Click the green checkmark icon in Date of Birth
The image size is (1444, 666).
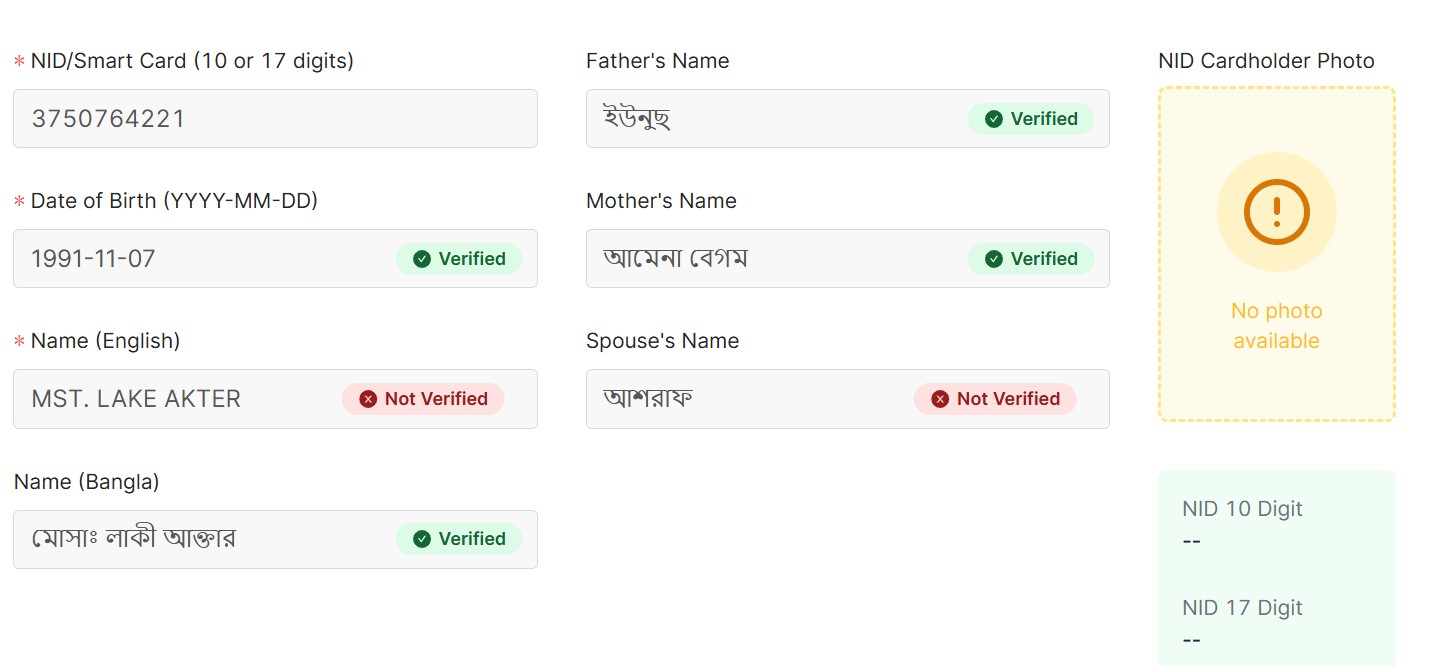click(x=422, y=259)
